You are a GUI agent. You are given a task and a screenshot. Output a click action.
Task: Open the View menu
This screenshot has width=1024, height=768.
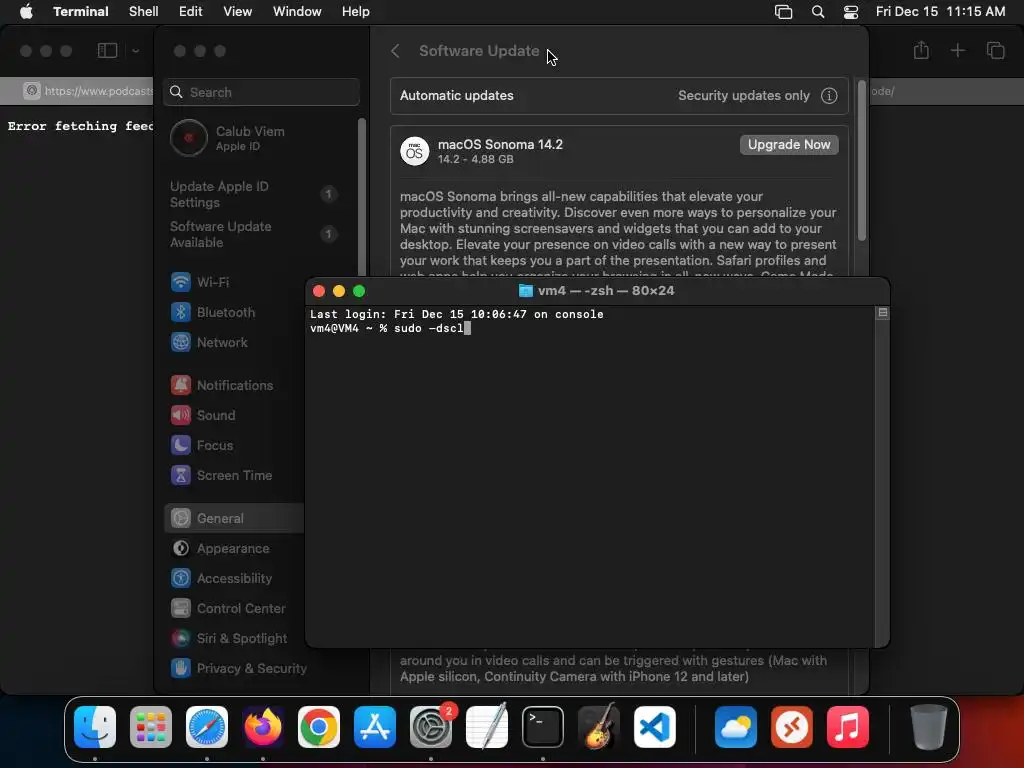pyautogui.click(x=238, y=12)
